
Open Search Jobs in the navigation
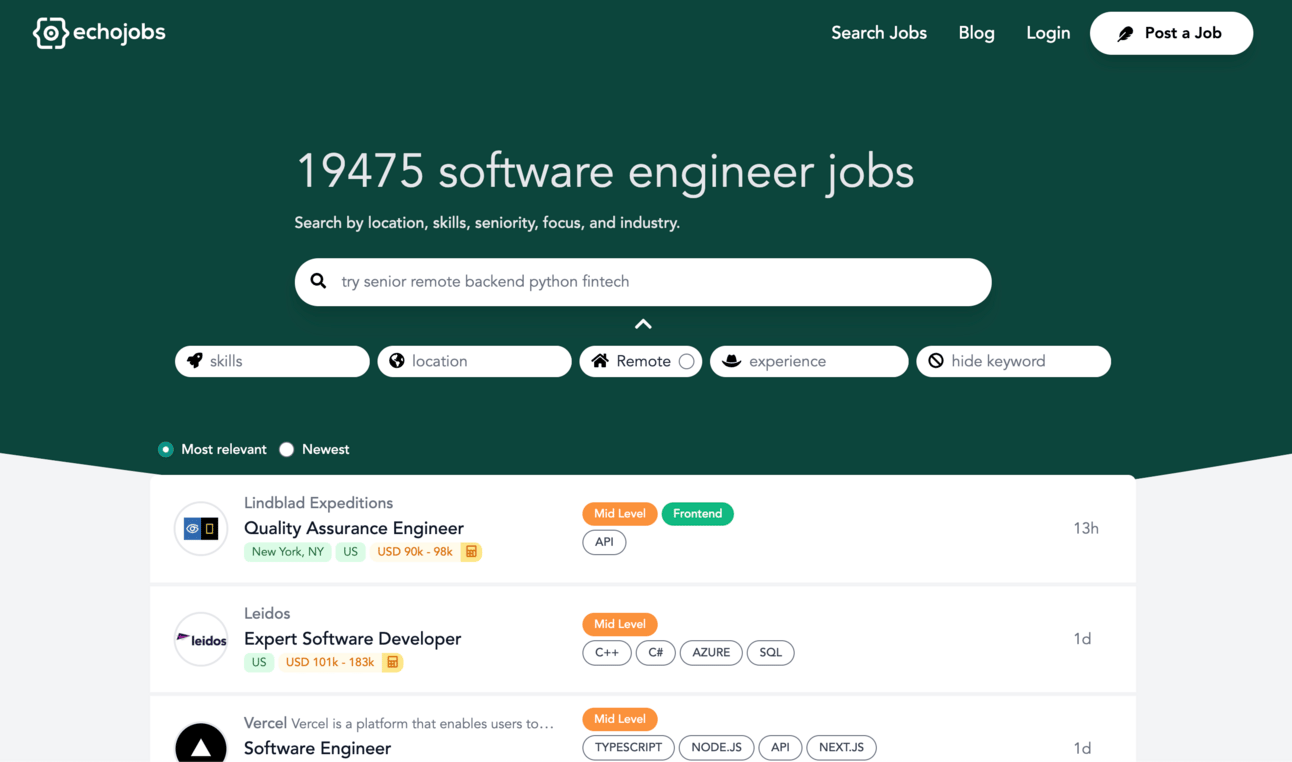pyautogui.click(x=879, y=33)
